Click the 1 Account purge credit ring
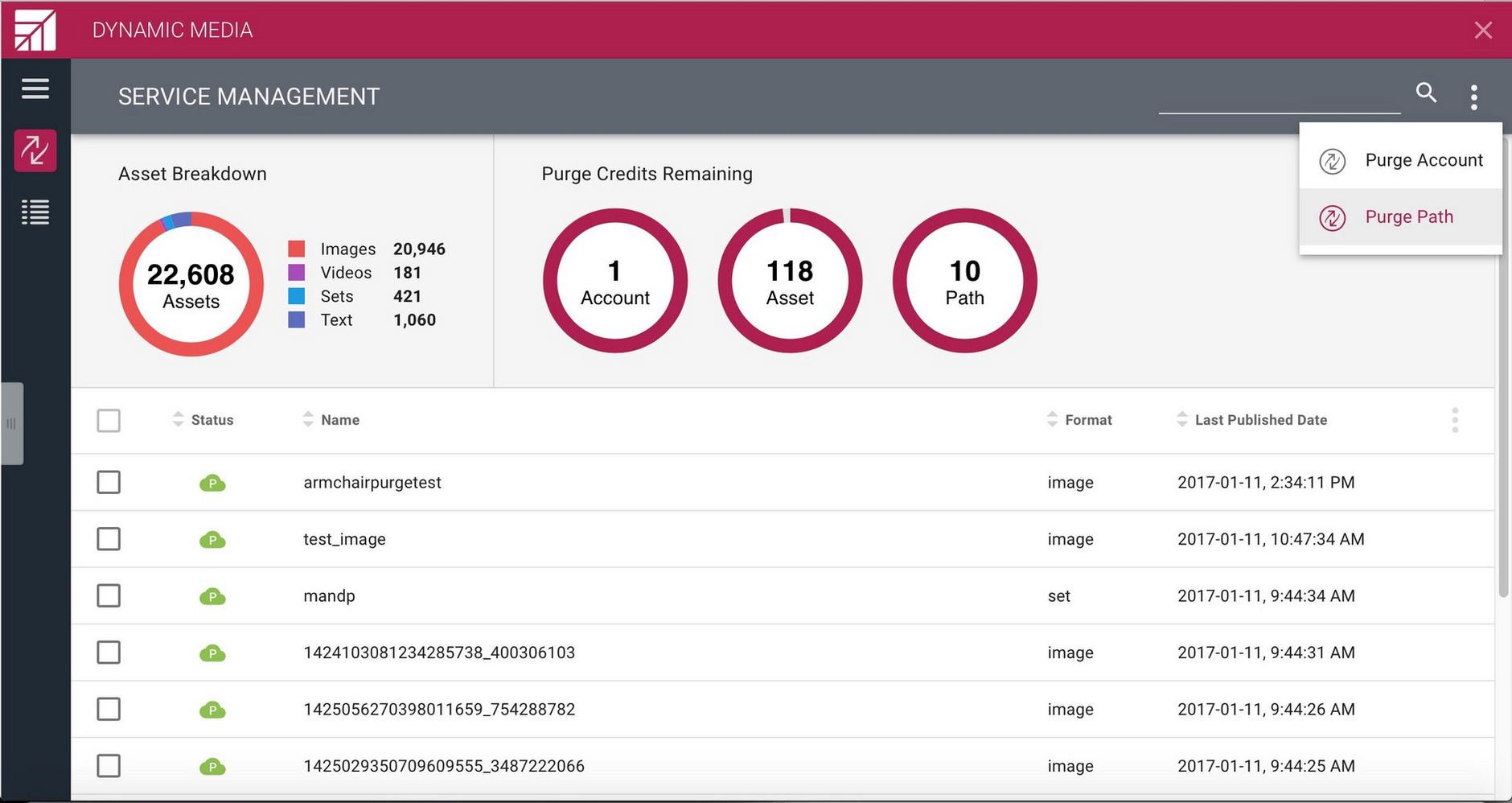 (x=615, y=281)
